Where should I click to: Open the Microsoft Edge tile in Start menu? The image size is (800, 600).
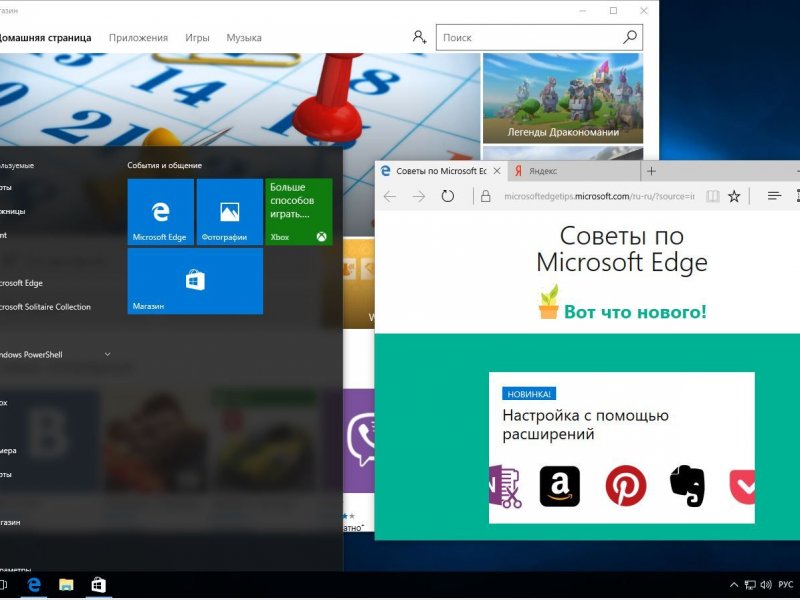[160, 212]
